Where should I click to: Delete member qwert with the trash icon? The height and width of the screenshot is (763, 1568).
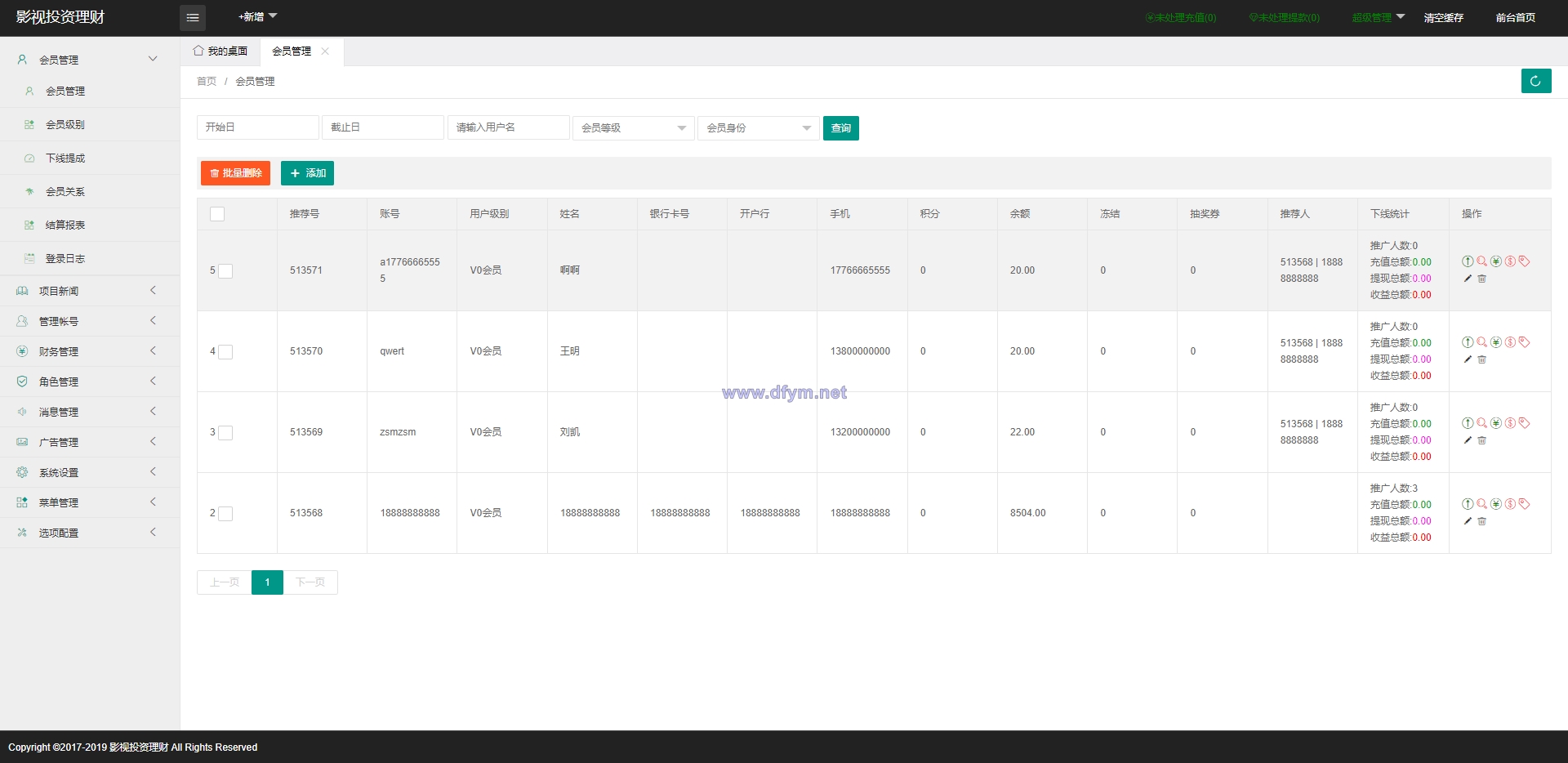click(1481, 359)
